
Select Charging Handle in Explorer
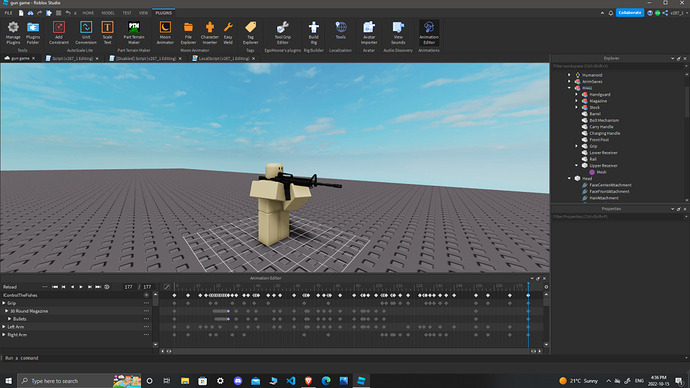[x=605, y=133]
